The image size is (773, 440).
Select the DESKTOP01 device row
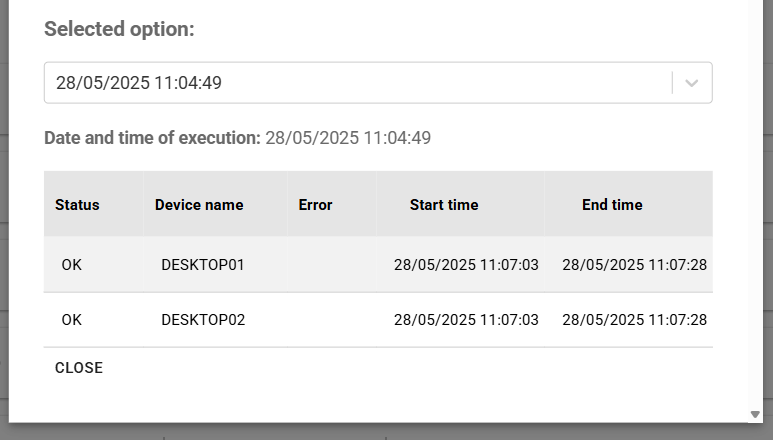(203, 265)
